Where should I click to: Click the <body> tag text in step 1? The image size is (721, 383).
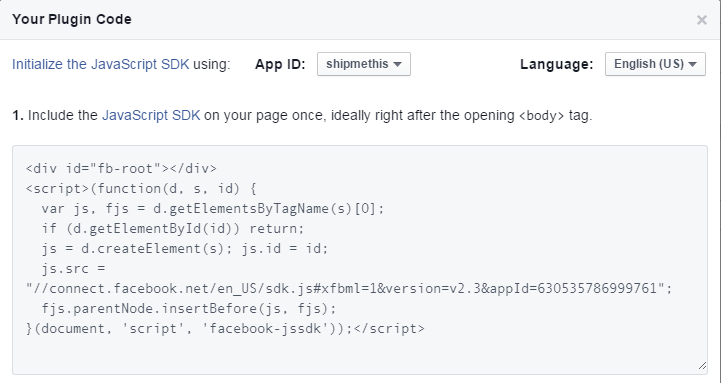[541, 116]
